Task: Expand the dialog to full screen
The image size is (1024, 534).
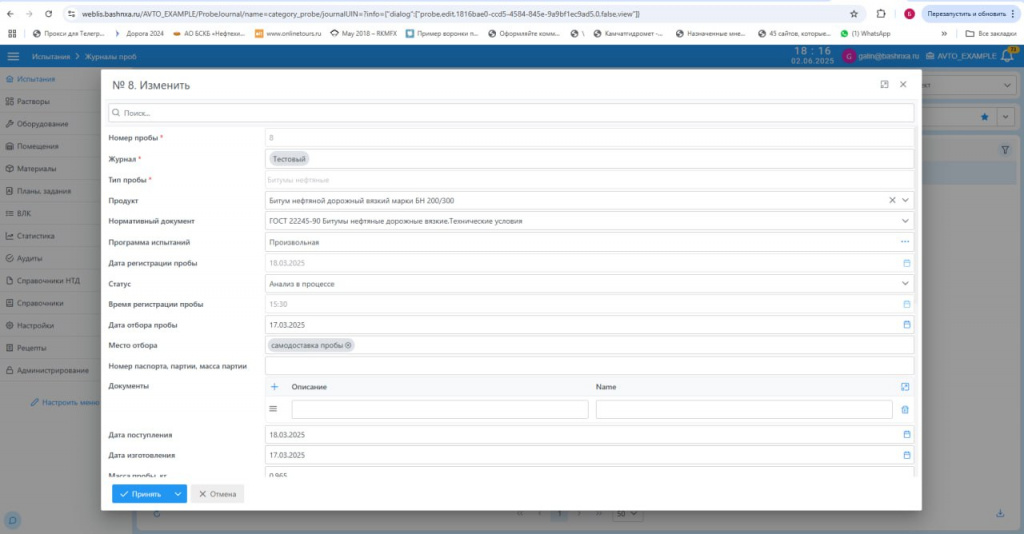Action: pos(884,84)
